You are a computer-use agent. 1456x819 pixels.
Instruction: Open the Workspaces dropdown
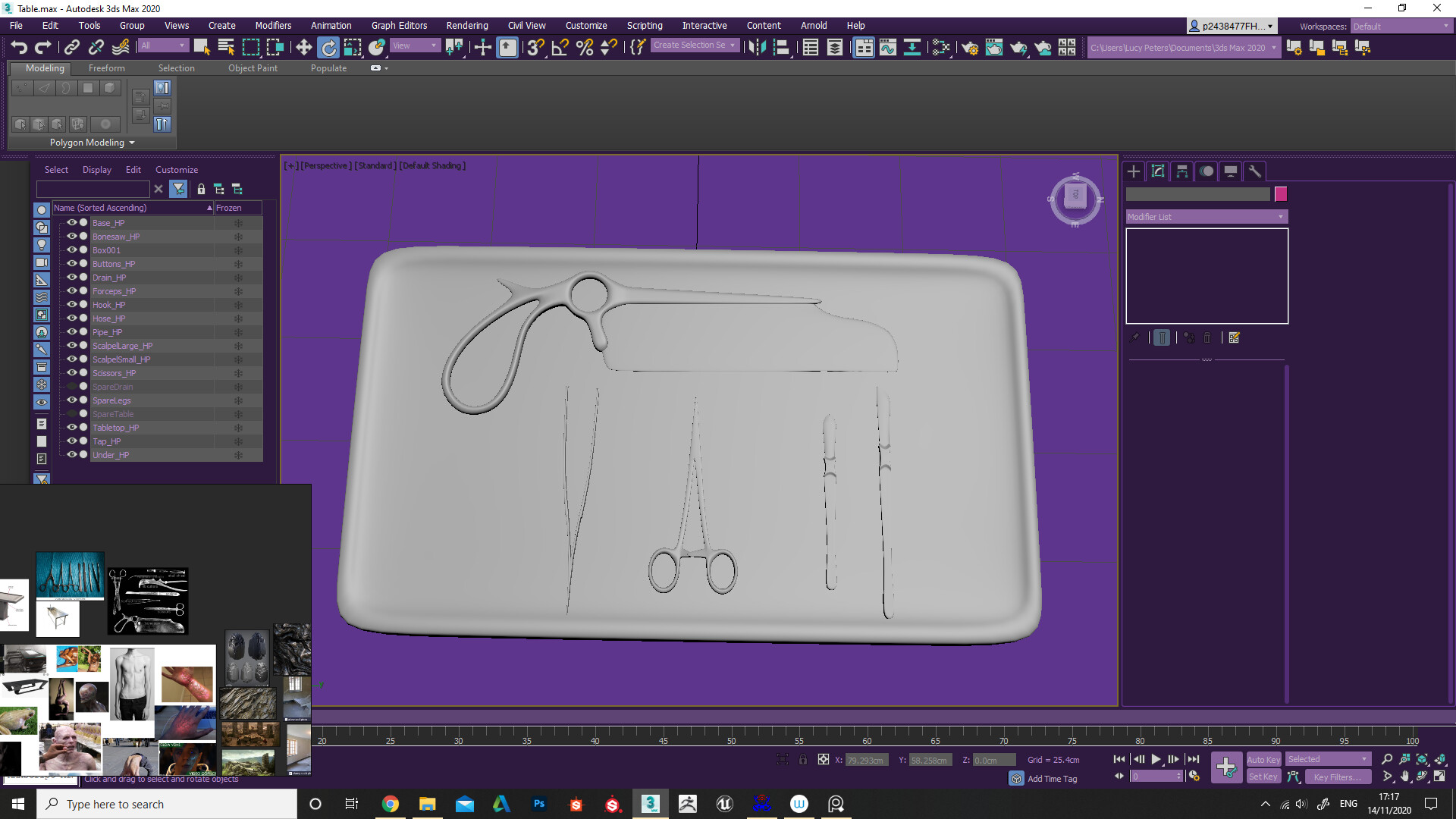(1399, 25)
